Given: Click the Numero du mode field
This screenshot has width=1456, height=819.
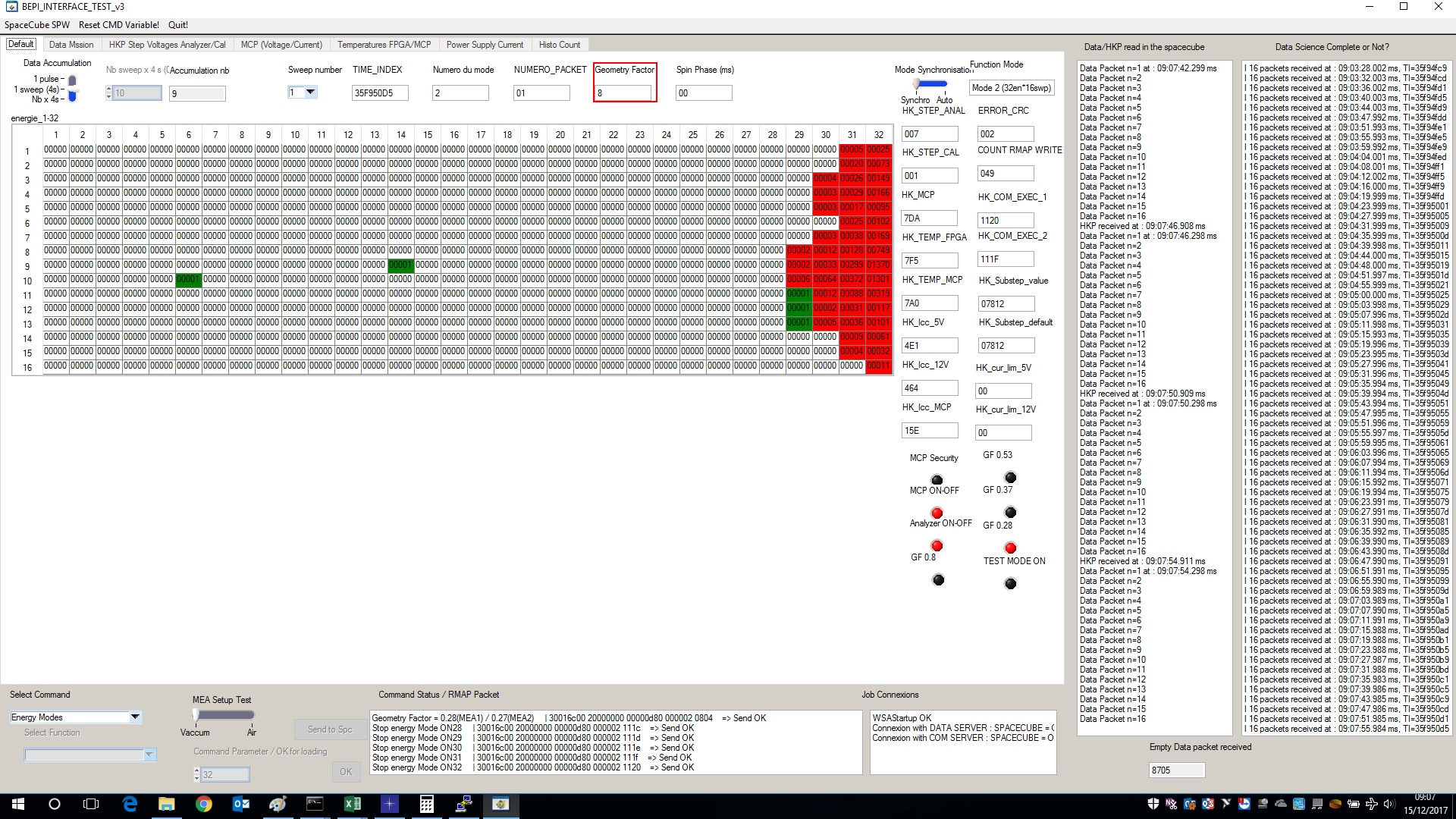Looking at the screenshot, I should [x=460, y=93].
